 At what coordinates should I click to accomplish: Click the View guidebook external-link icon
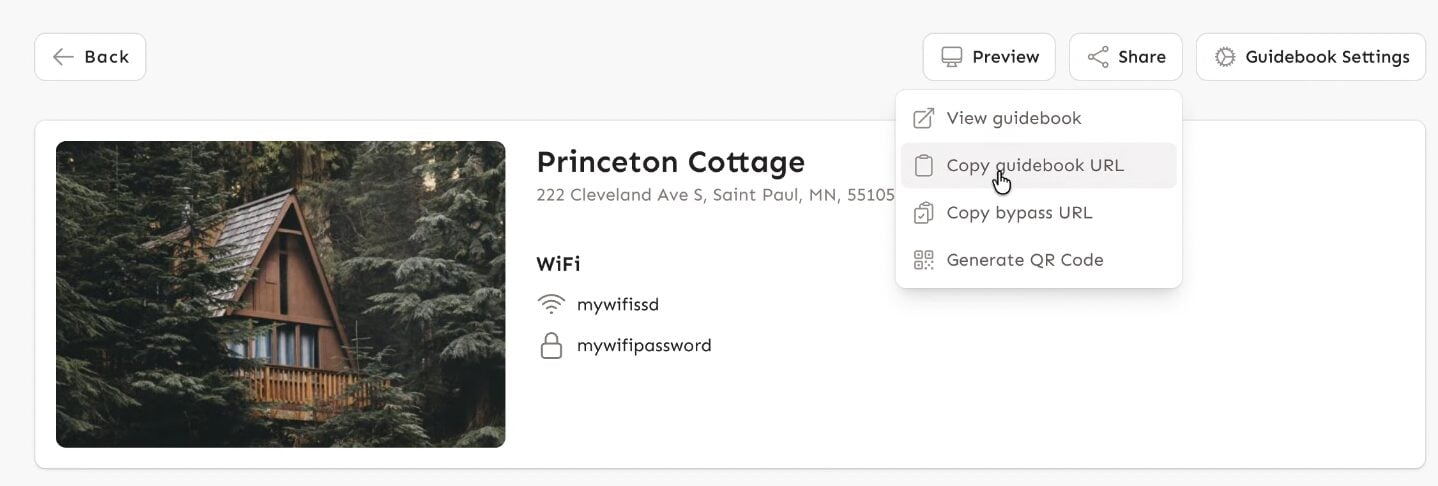coord(924,118)
